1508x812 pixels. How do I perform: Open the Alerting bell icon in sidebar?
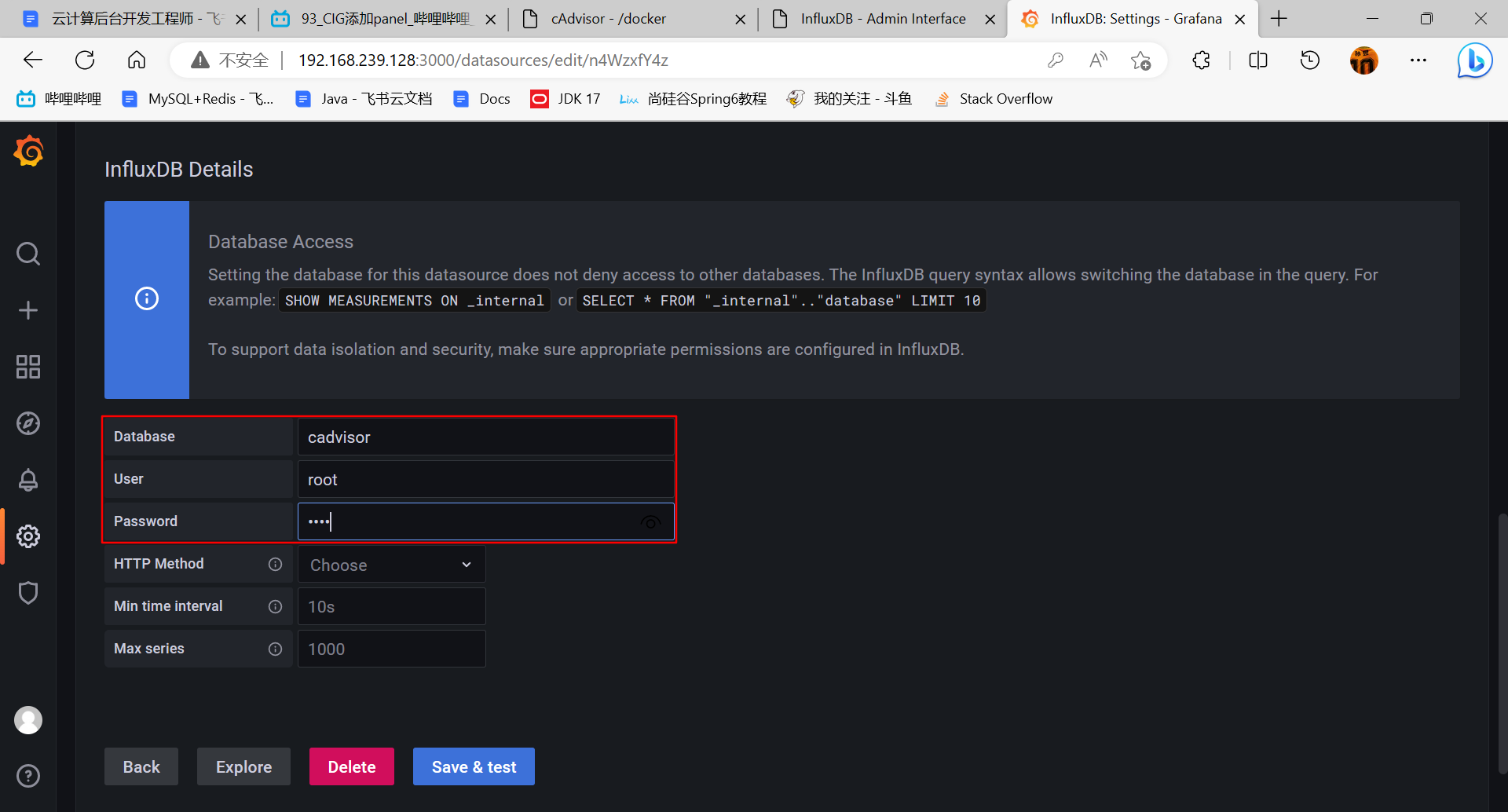click(x=28, y=480)
